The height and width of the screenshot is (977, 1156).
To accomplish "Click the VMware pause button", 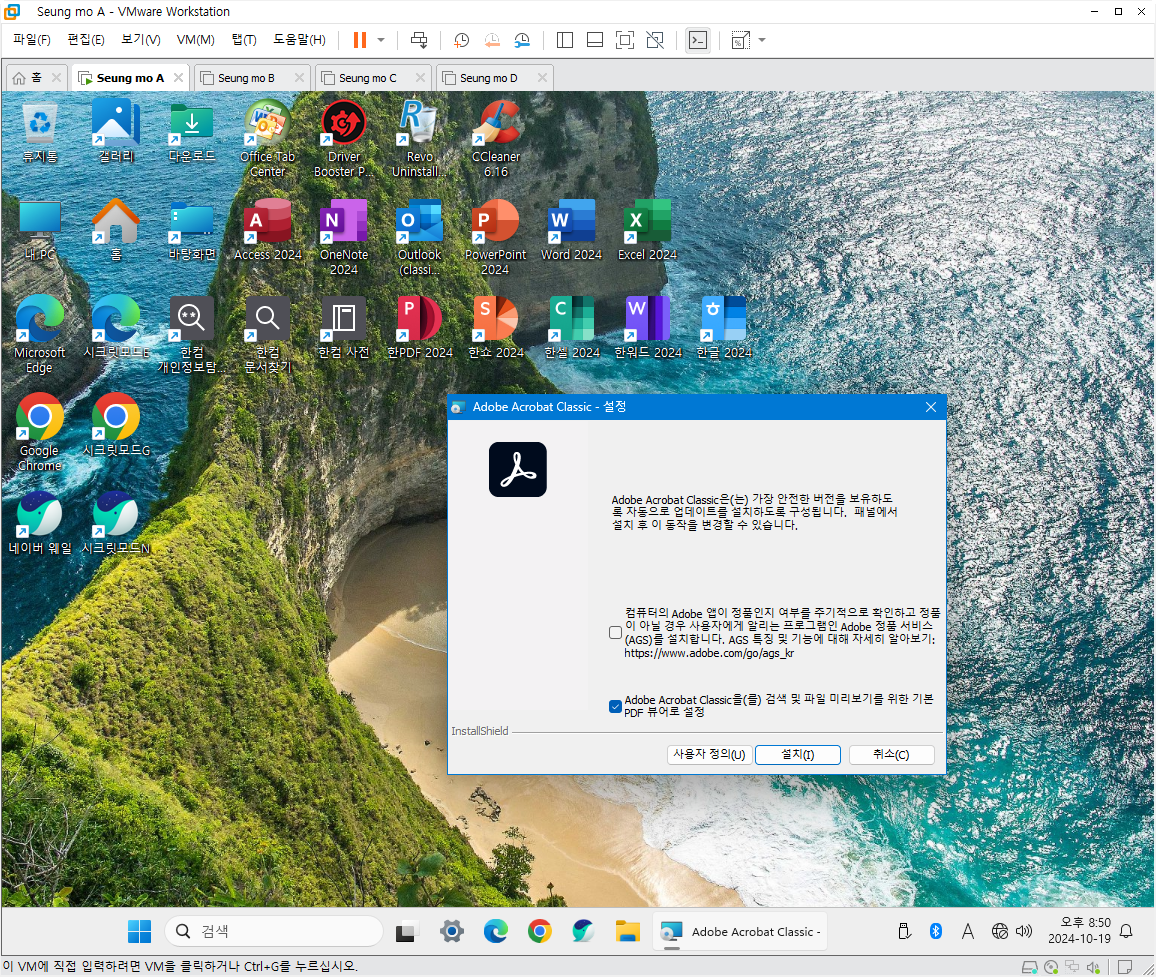I will coord(360,40).
